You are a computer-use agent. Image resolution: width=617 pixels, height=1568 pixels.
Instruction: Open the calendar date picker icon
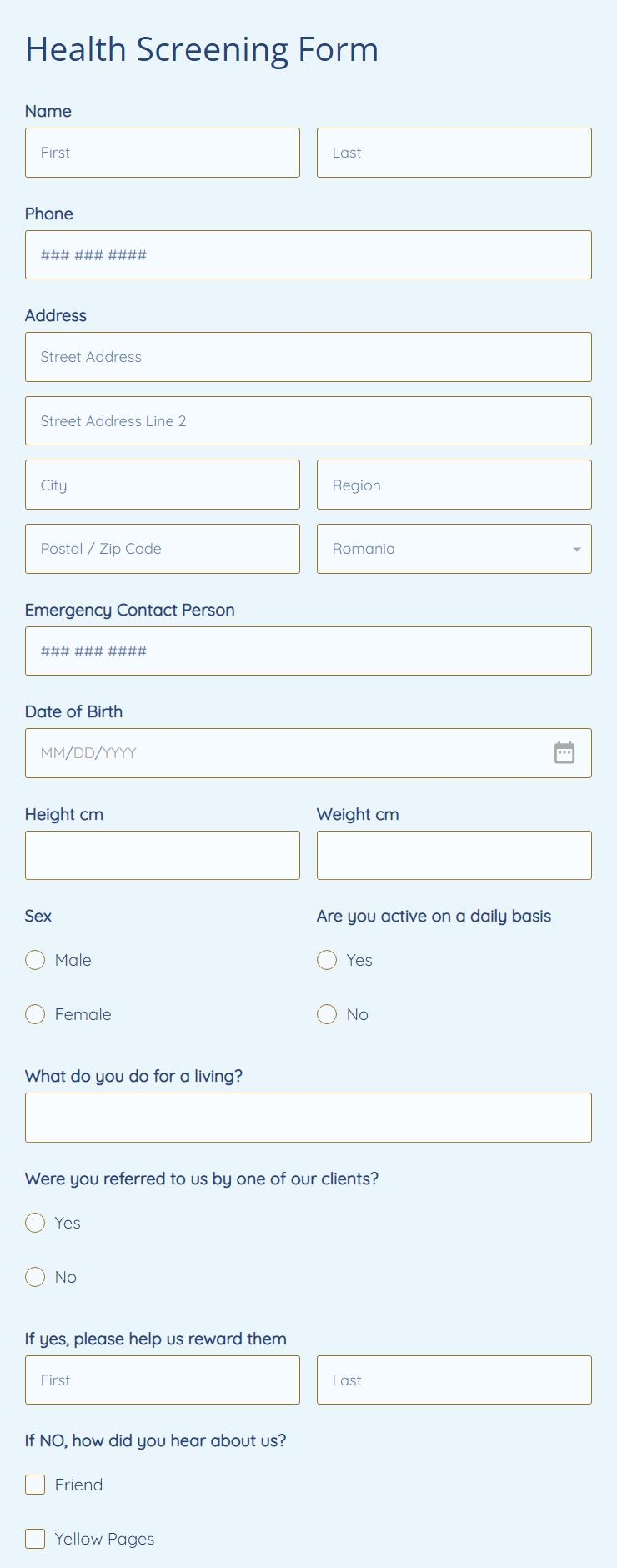pyautogui.click(x=564, y=752)
